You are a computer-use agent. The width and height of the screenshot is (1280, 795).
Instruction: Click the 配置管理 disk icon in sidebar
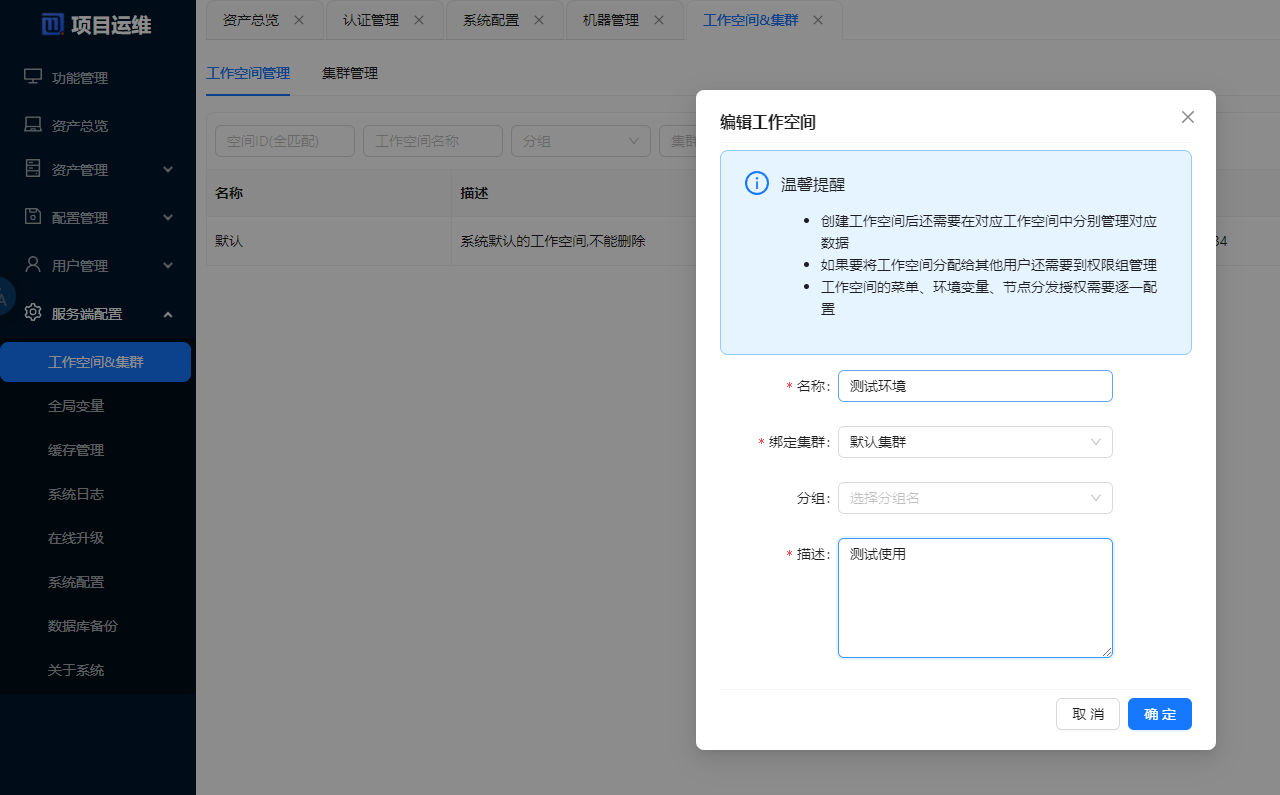pyautogui.click(x=33, y=217)
